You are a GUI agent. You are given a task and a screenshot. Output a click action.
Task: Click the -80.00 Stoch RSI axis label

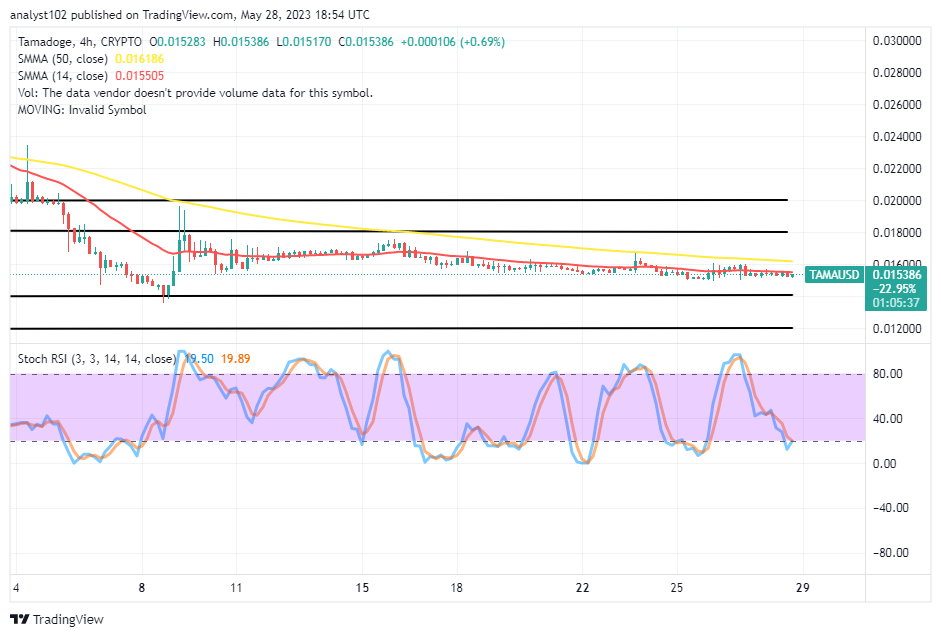[x=890, y=553]
